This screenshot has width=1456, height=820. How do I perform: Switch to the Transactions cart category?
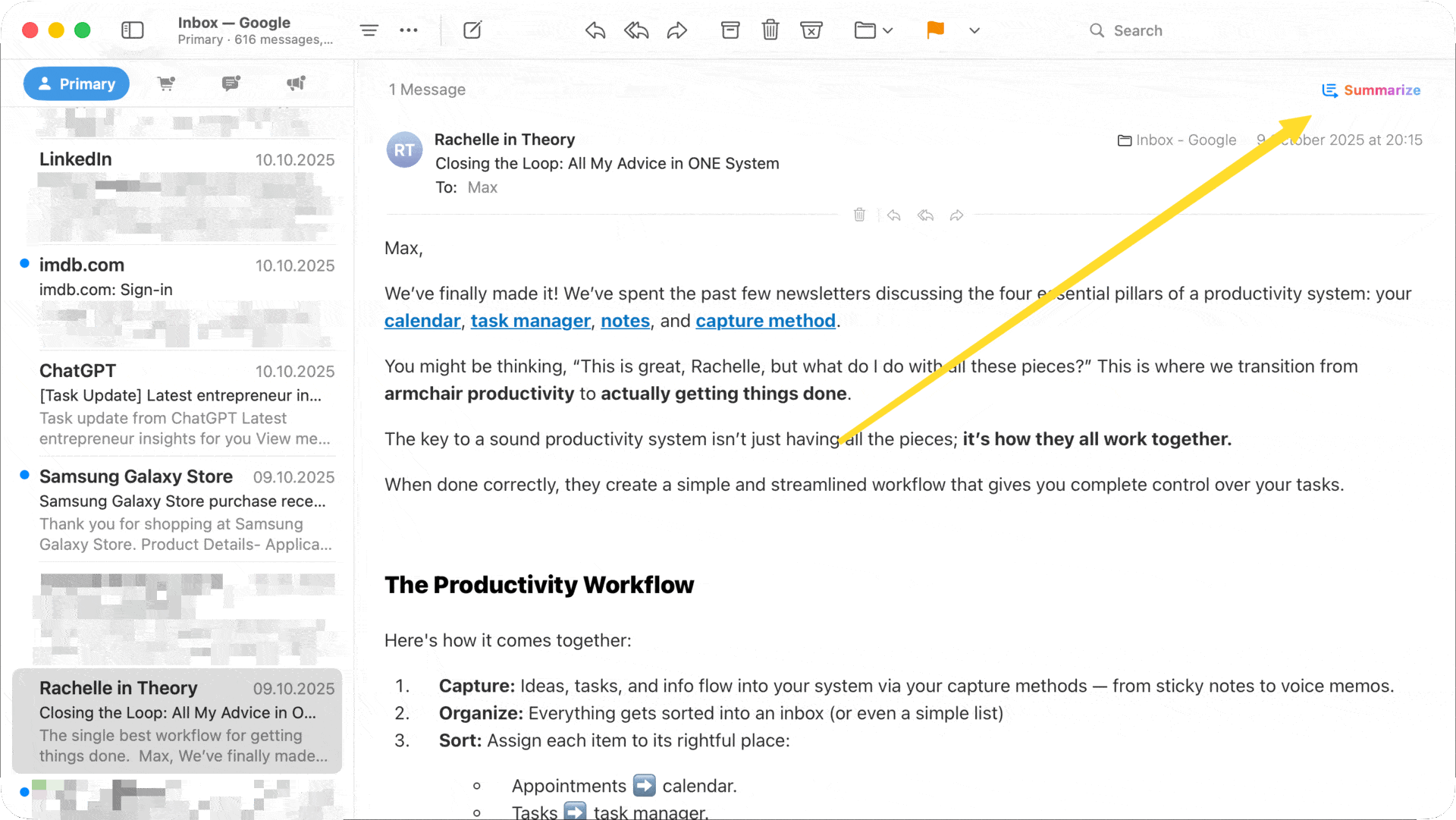[166, 83]
